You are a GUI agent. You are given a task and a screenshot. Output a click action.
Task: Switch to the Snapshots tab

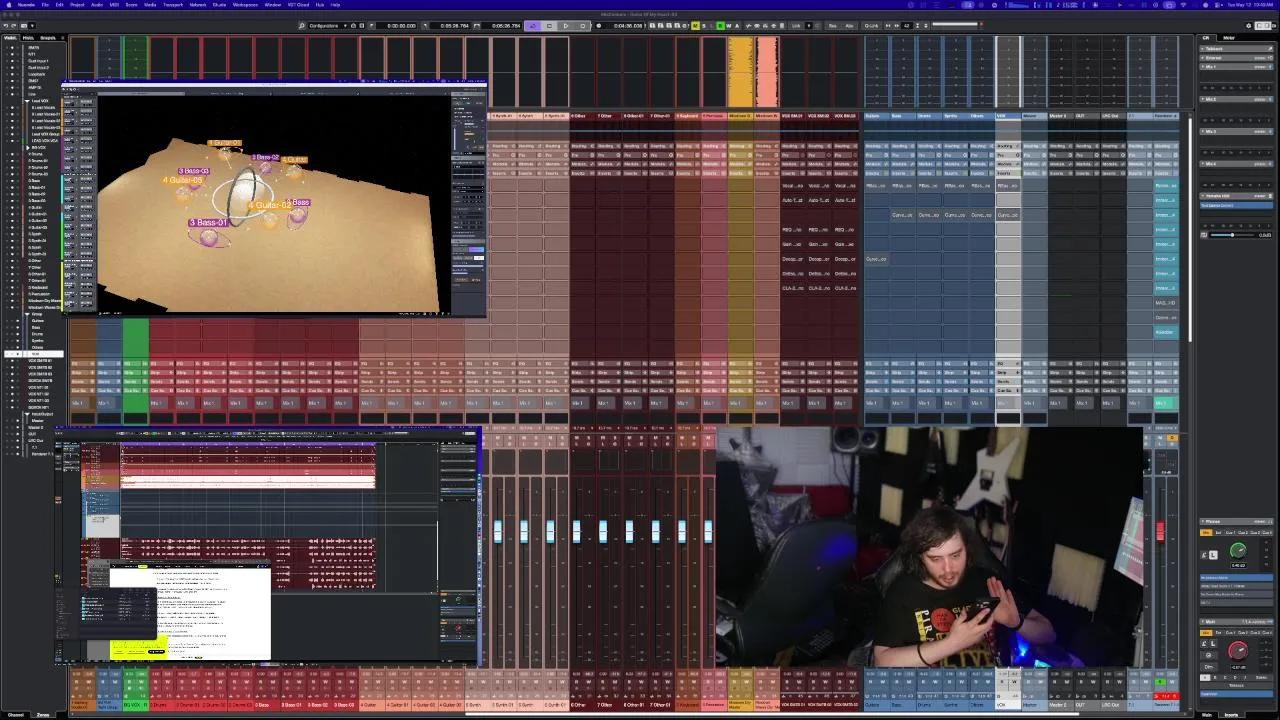click(x=47, y=37)
